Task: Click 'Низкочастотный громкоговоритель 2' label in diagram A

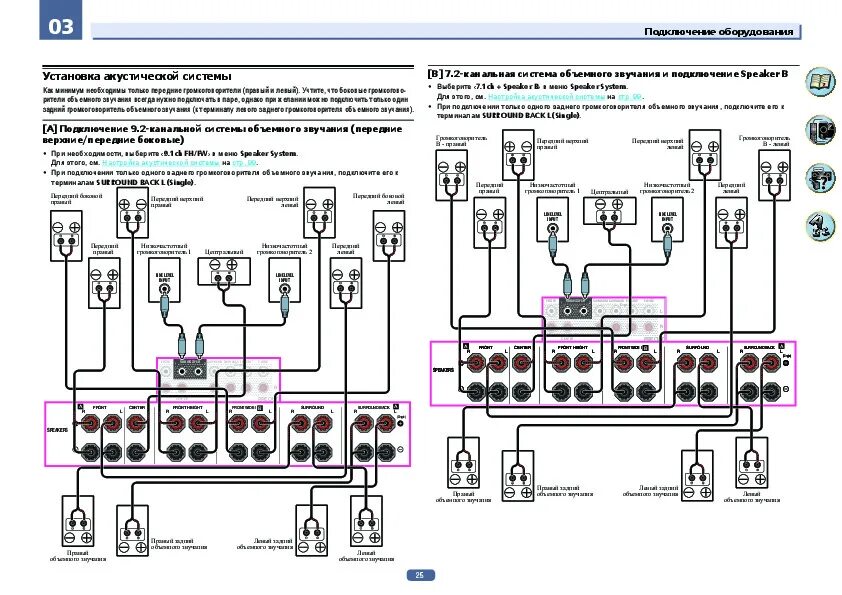Action: pyautogui.click(x=284, y=249)
